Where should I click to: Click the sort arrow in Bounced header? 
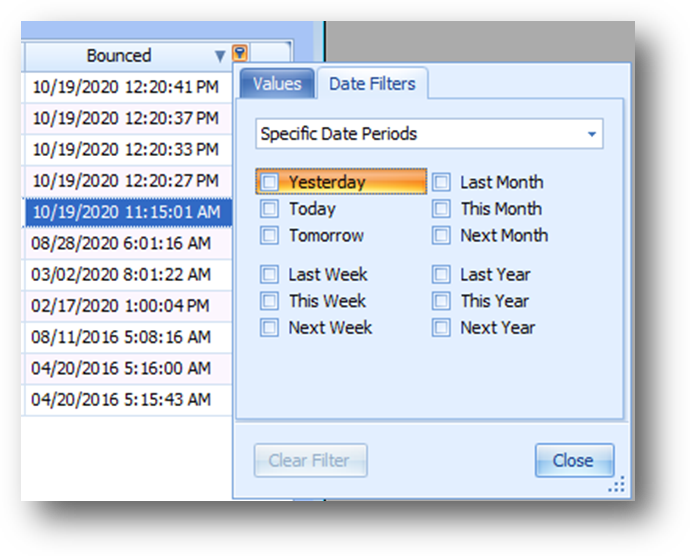(220, 56)
